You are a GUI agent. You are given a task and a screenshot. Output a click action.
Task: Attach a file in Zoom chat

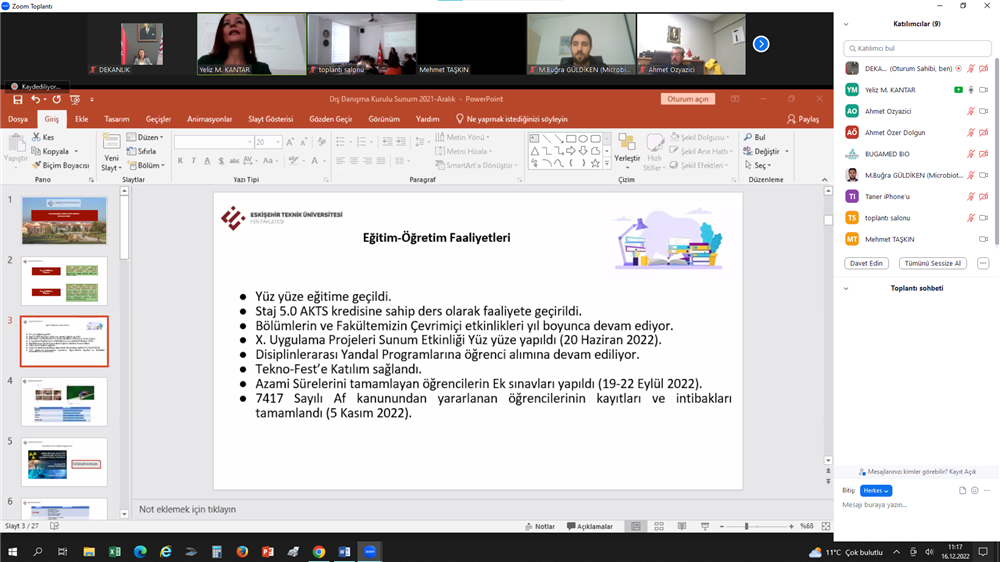pyautogui.click(x=962, y=491)
